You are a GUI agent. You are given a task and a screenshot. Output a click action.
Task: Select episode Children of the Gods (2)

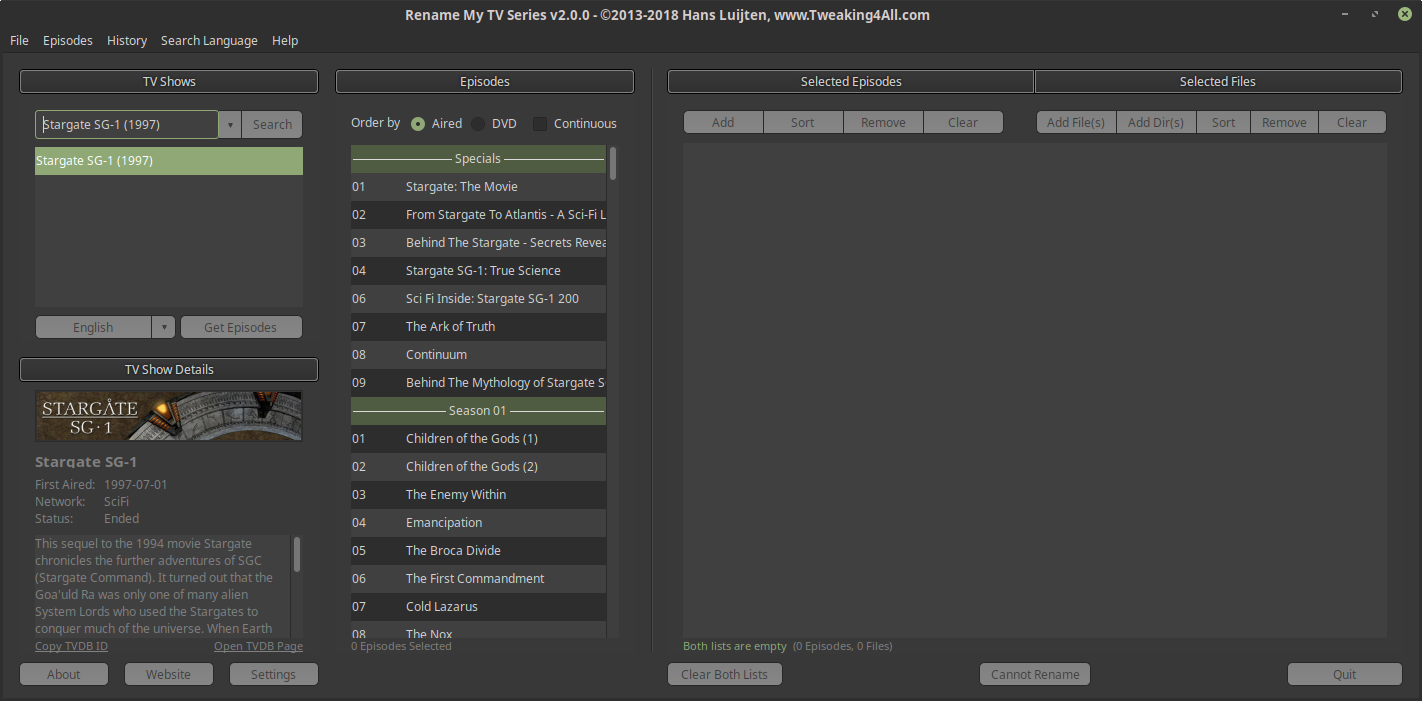pos(478,466)
